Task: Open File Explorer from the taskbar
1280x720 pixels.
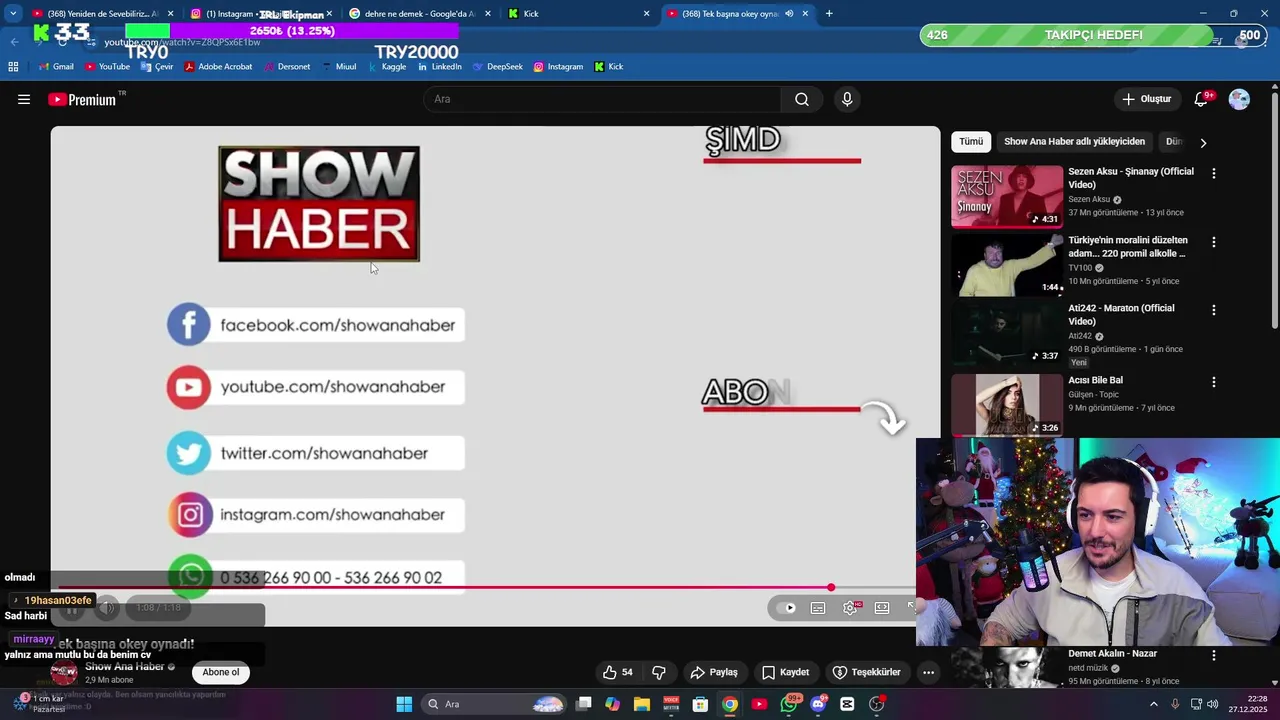Action: 642,704
